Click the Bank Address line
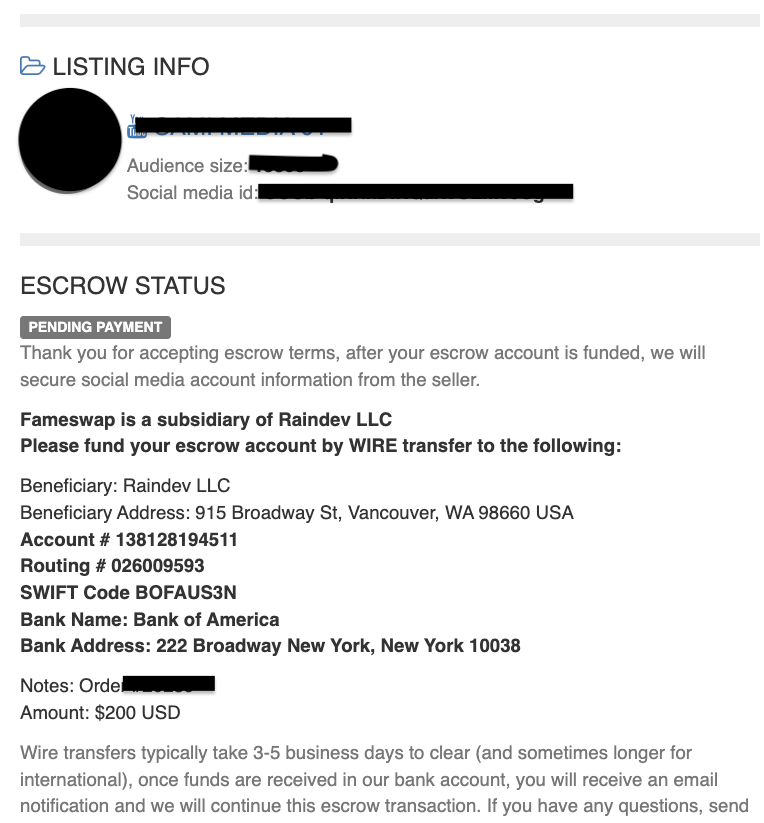Image resolution: width=764 pixels, height=823 pixels. 270,646
